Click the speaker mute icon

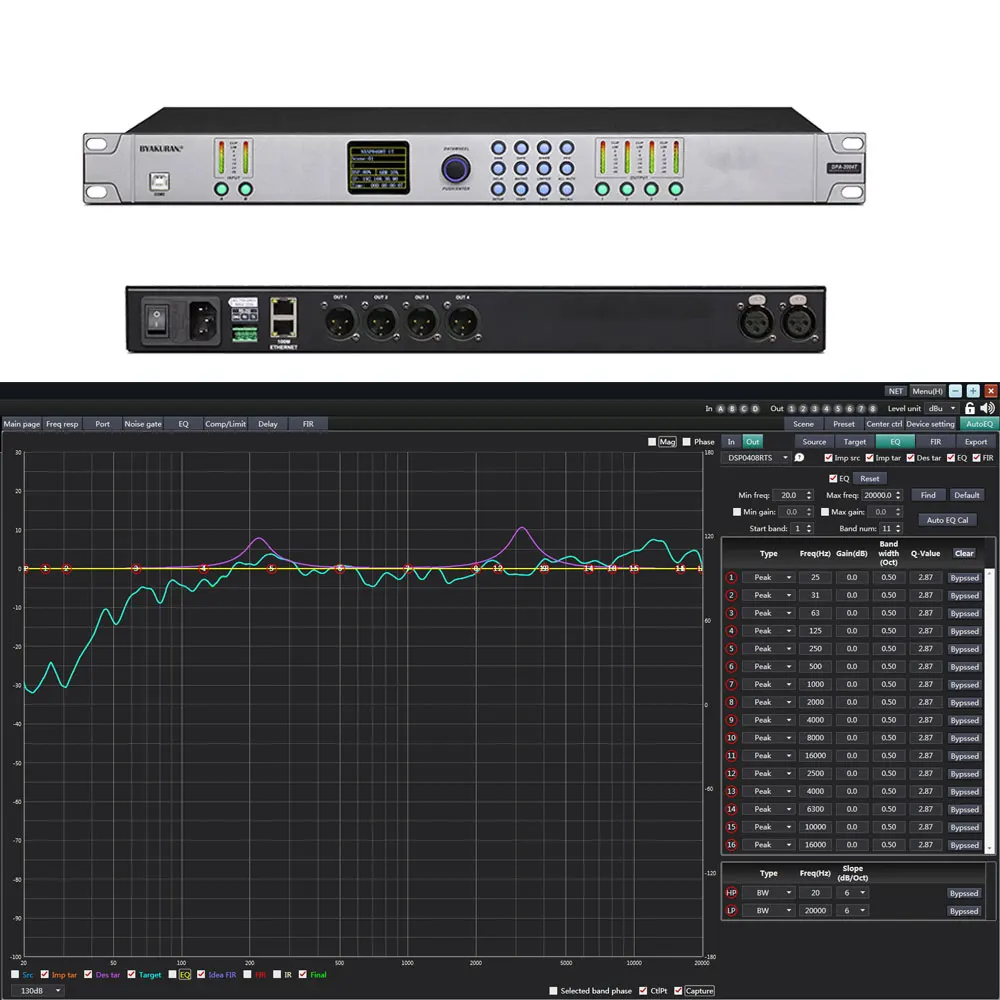[987, 408]
